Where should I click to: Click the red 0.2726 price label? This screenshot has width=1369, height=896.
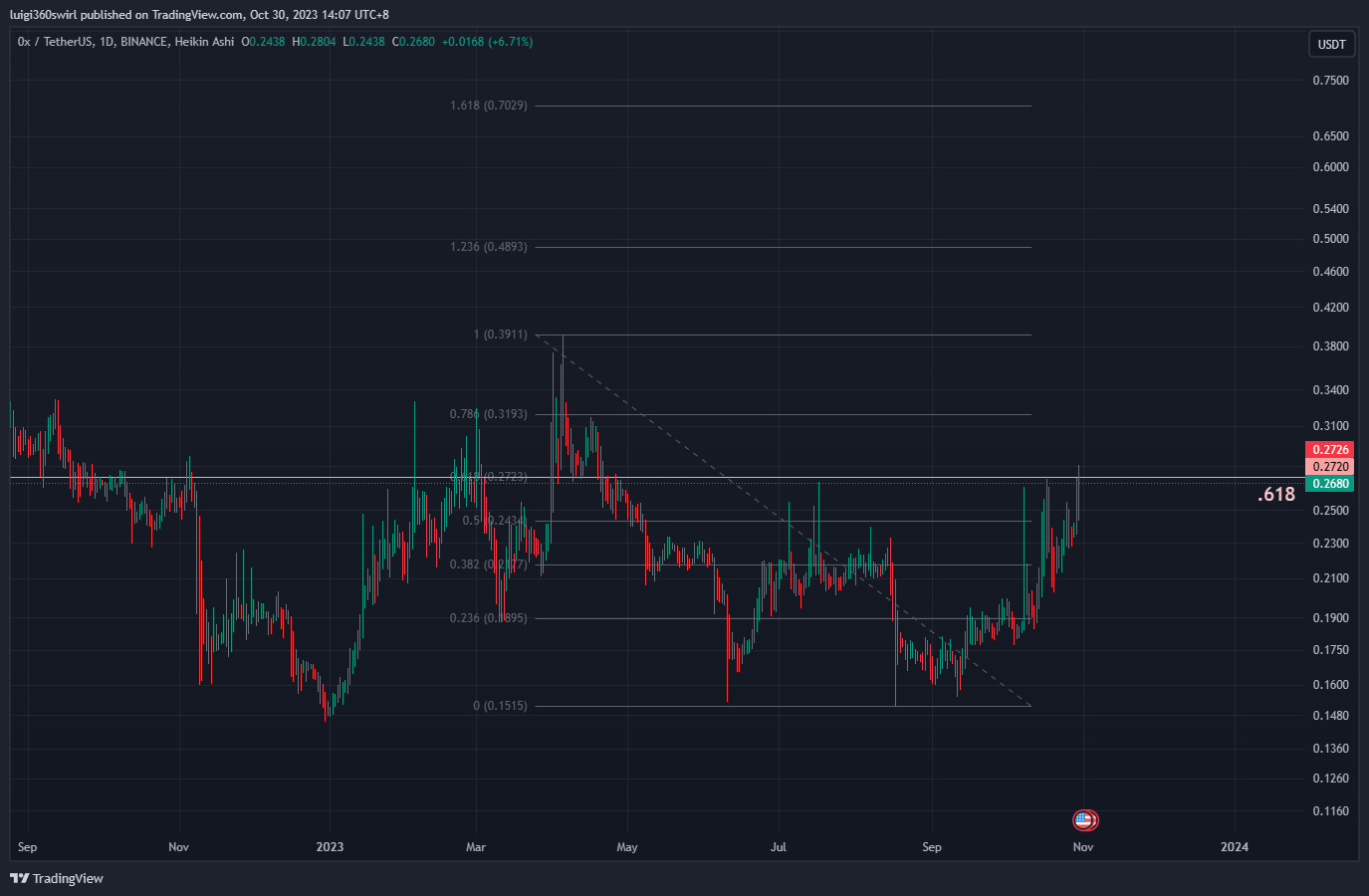[1330, 450]
